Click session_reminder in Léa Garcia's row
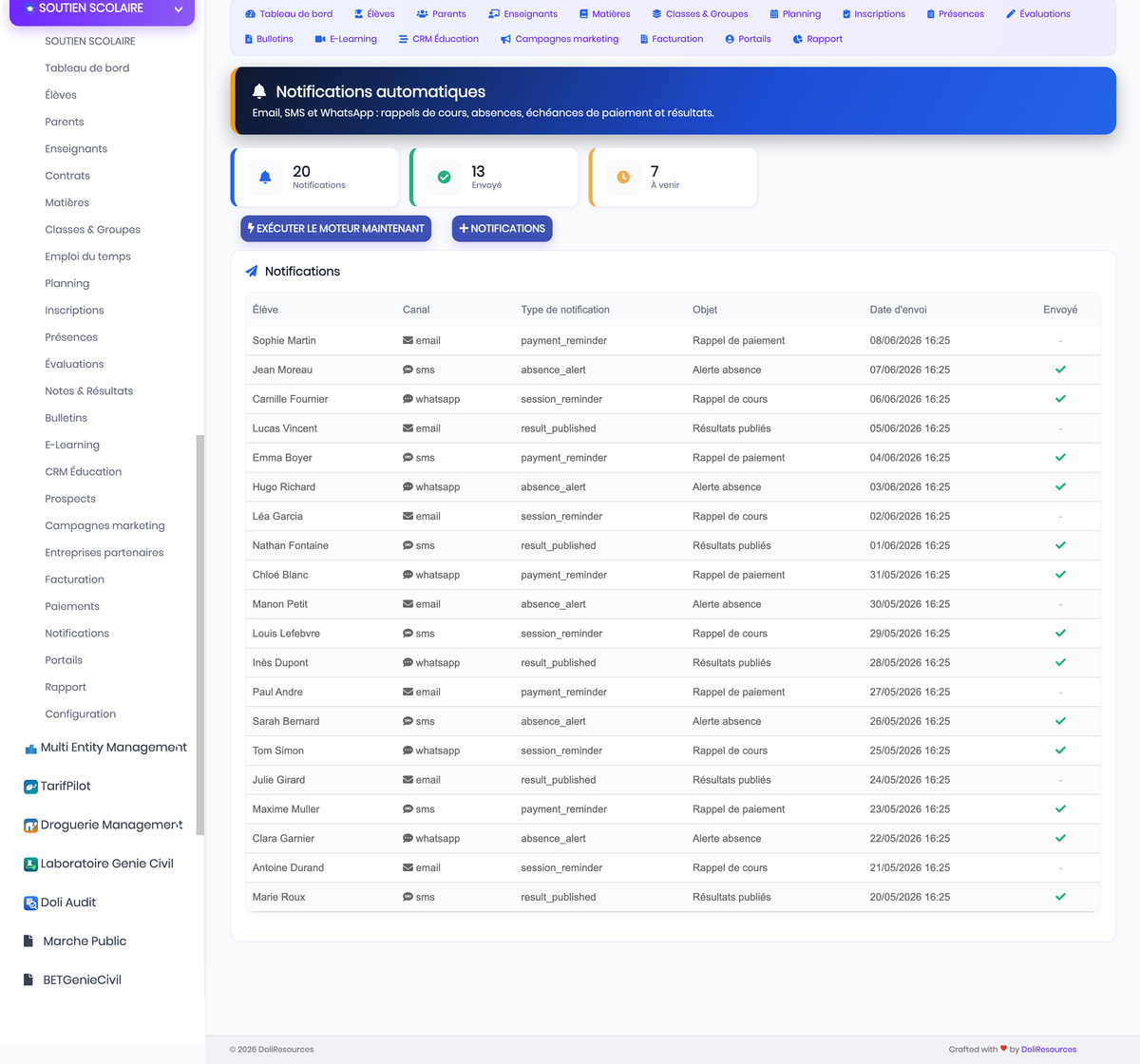The width and height of the screenshot is (1140, 1064). click(x=561, y=516)
